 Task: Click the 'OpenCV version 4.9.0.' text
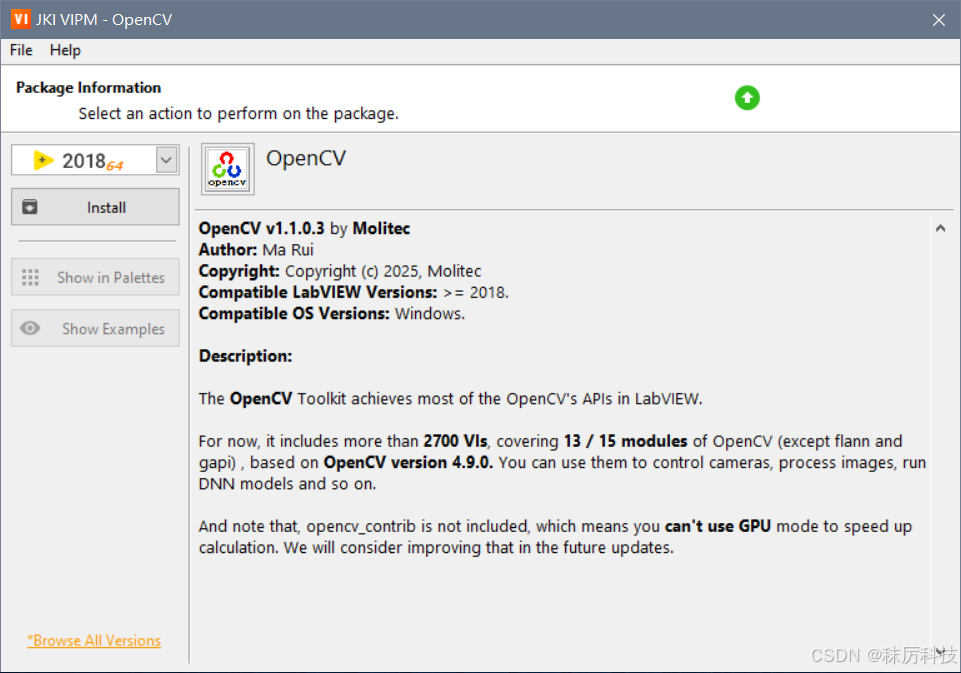pyautogui.click(x=408, y=463)
